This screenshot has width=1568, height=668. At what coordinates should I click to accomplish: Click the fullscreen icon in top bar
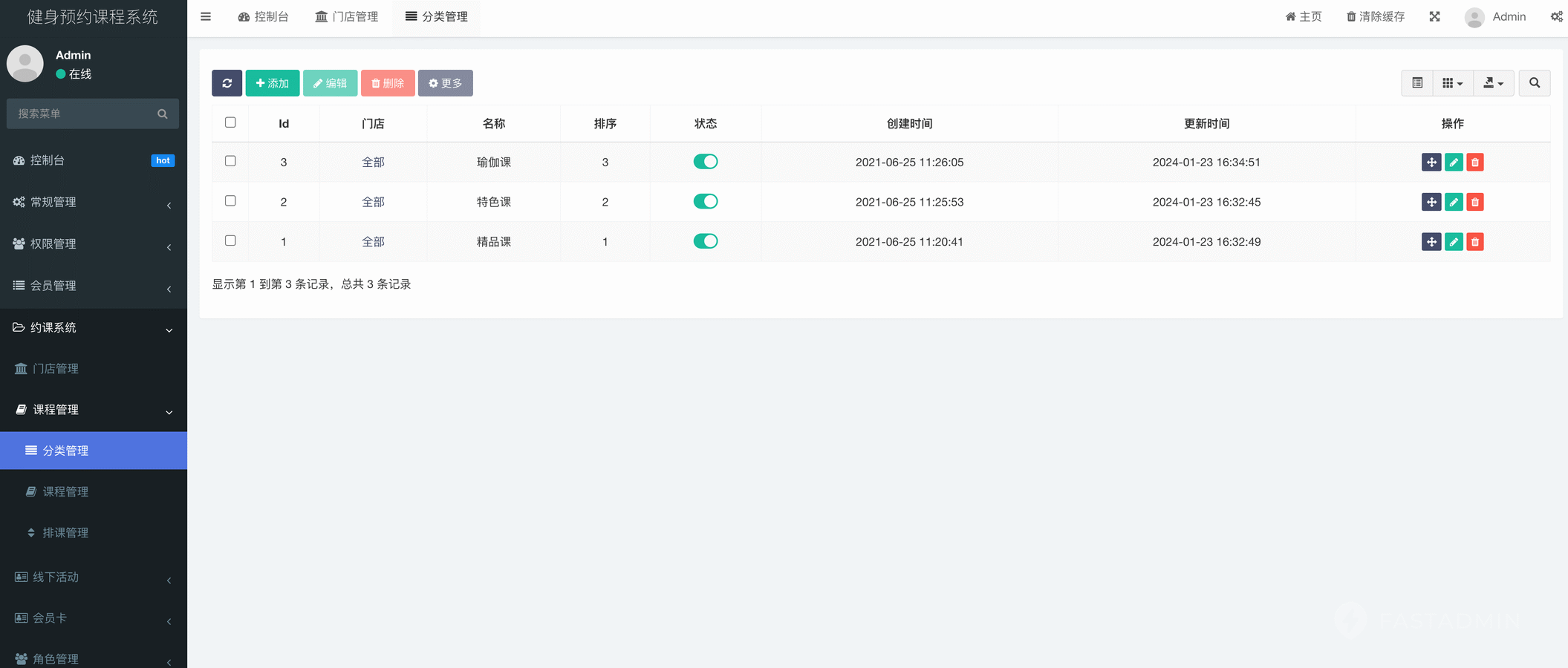(x=1434, y=17)
